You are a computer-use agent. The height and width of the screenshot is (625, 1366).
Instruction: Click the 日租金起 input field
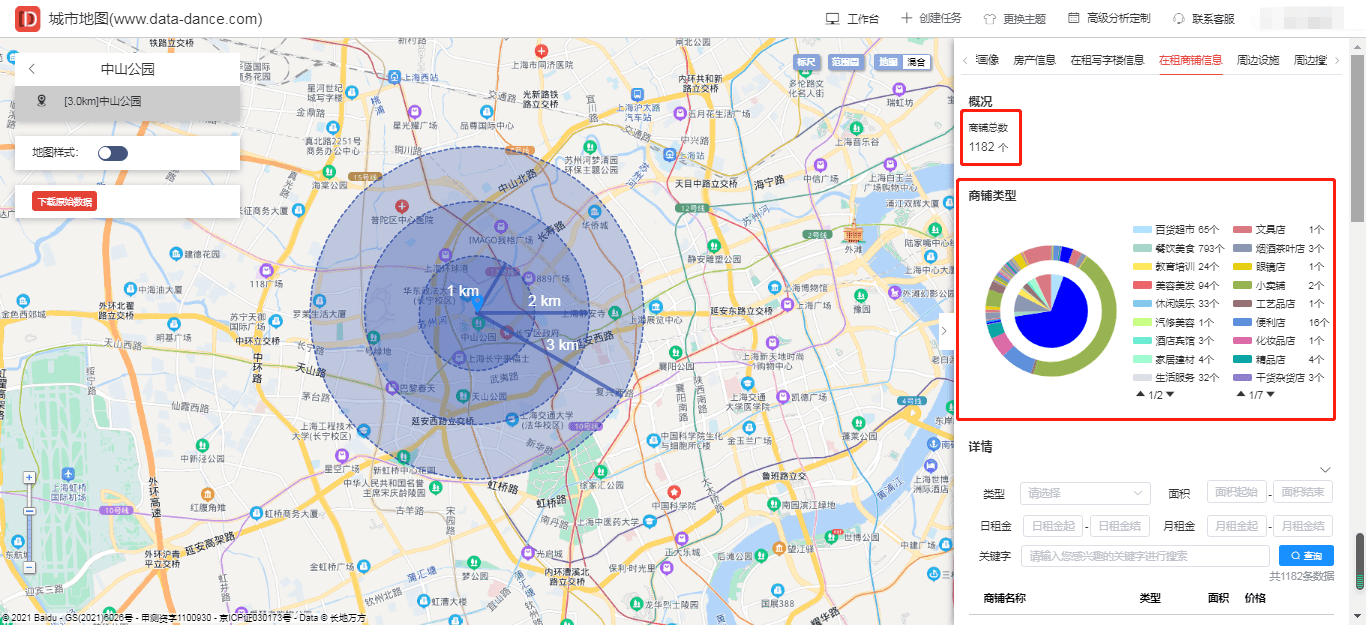coord(1053,526)
